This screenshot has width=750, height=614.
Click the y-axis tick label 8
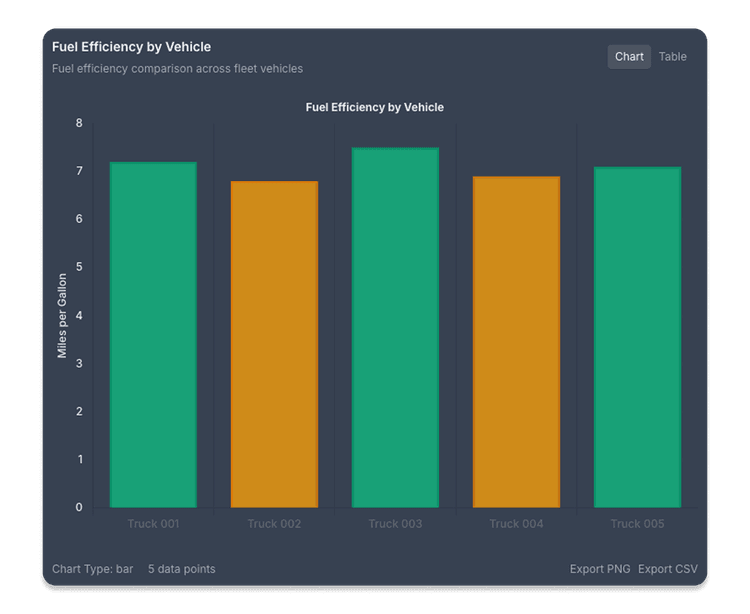point(79,123)
